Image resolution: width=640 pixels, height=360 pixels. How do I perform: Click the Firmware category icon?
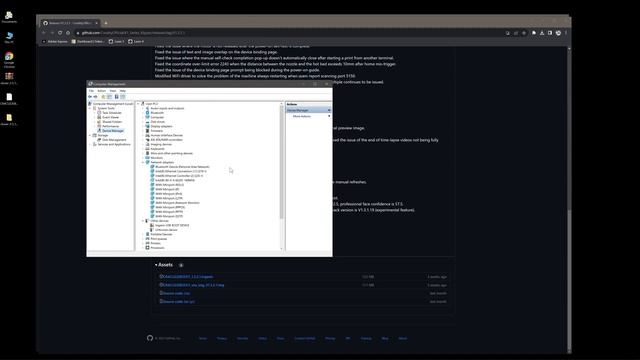pos(148,131)
